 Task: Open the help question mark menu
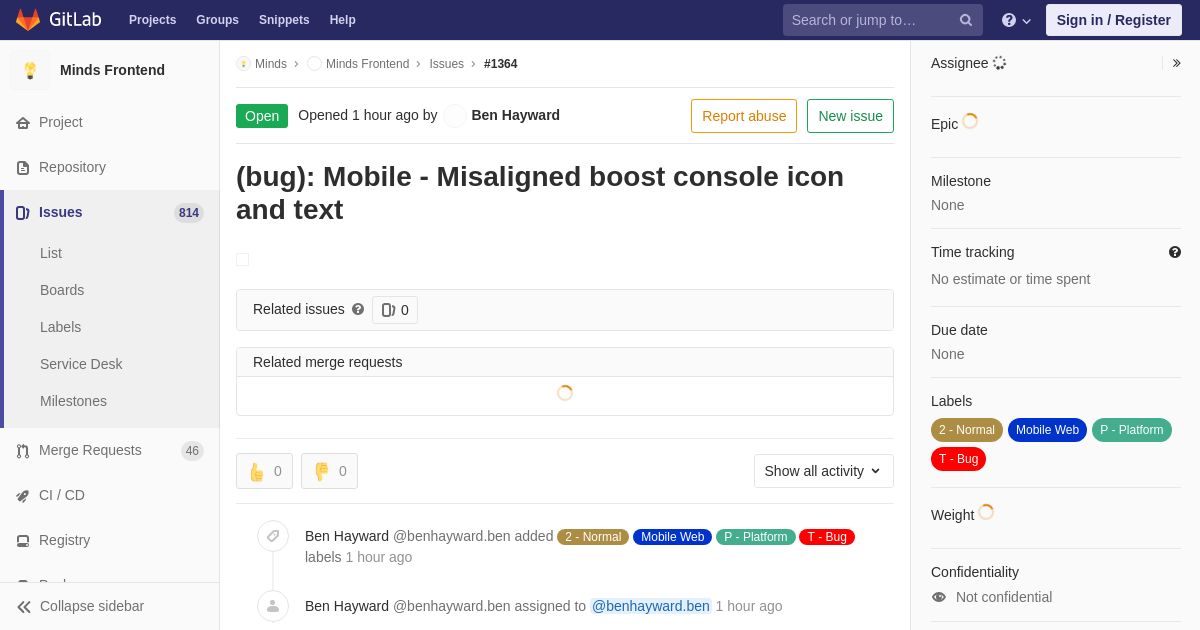tap(1016, 20)
